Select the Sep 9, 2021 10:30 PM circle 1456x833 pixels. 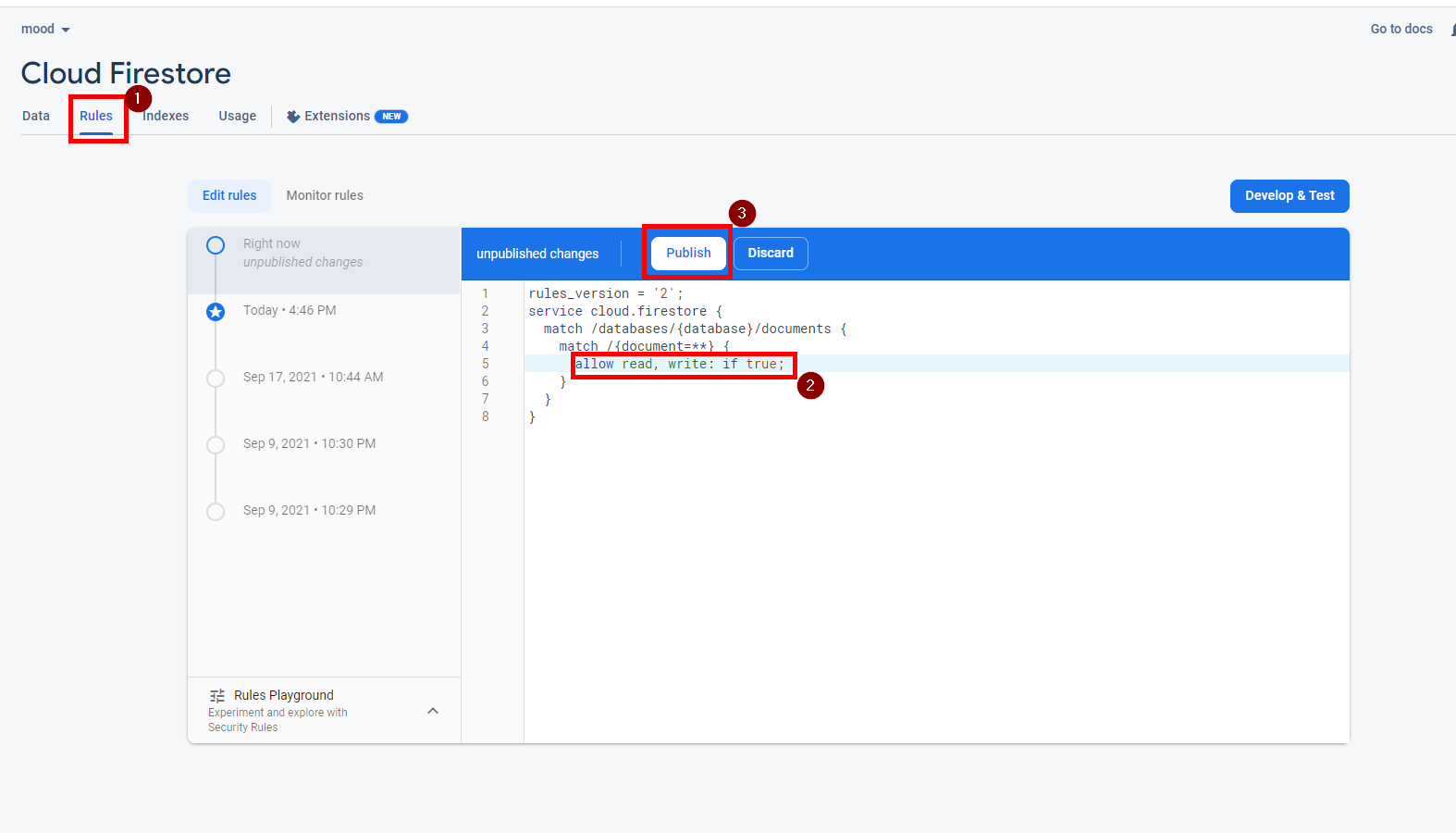pos(216,445)
